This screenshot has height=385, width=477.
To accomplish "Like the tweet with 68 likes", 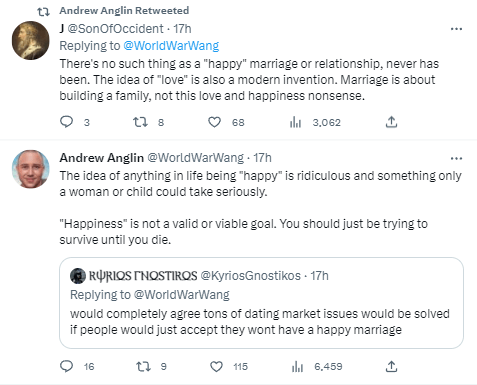I will click(x=214, y=122).
